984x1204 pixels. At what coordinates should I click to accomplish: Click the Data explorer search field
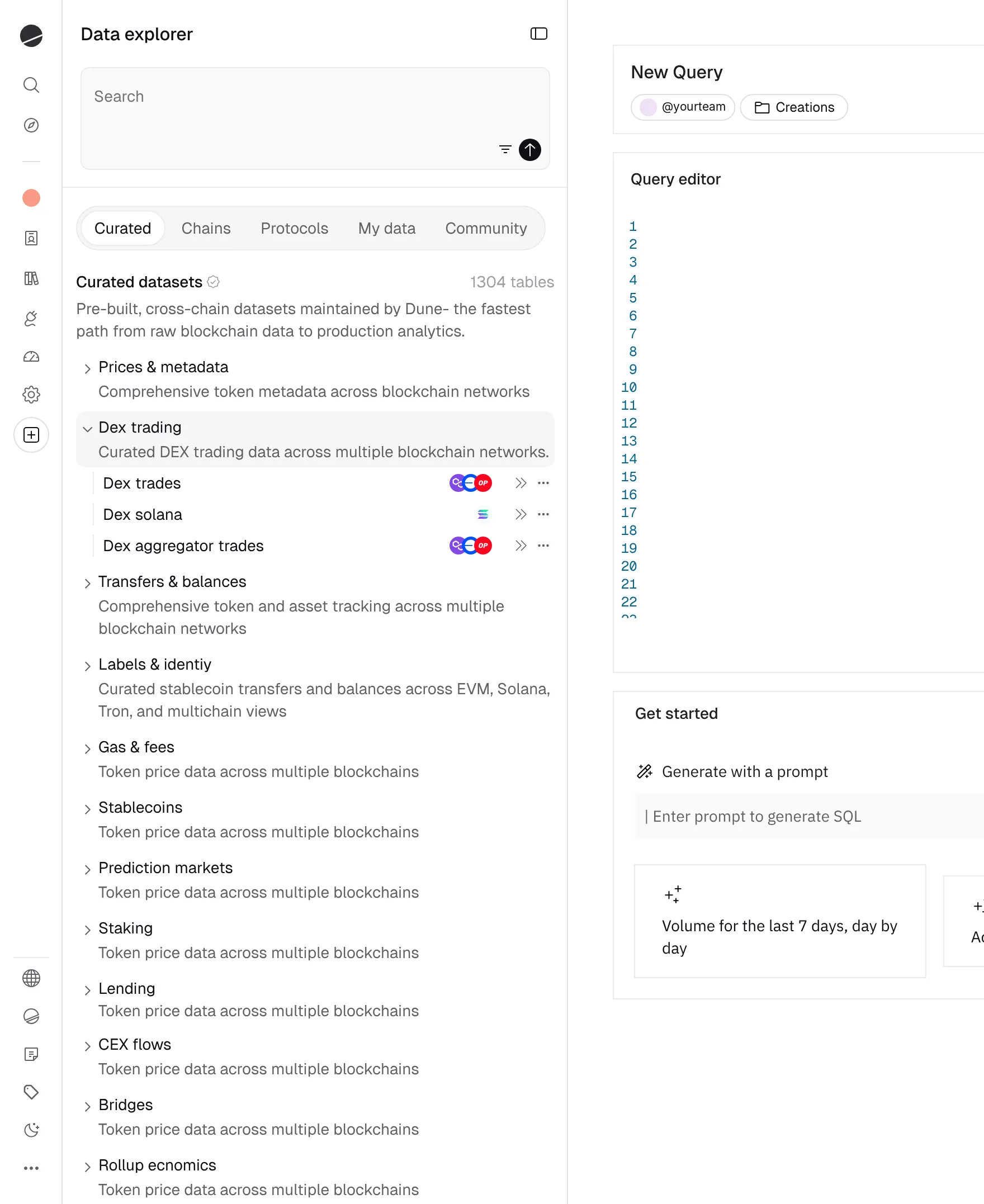point(315,118)
